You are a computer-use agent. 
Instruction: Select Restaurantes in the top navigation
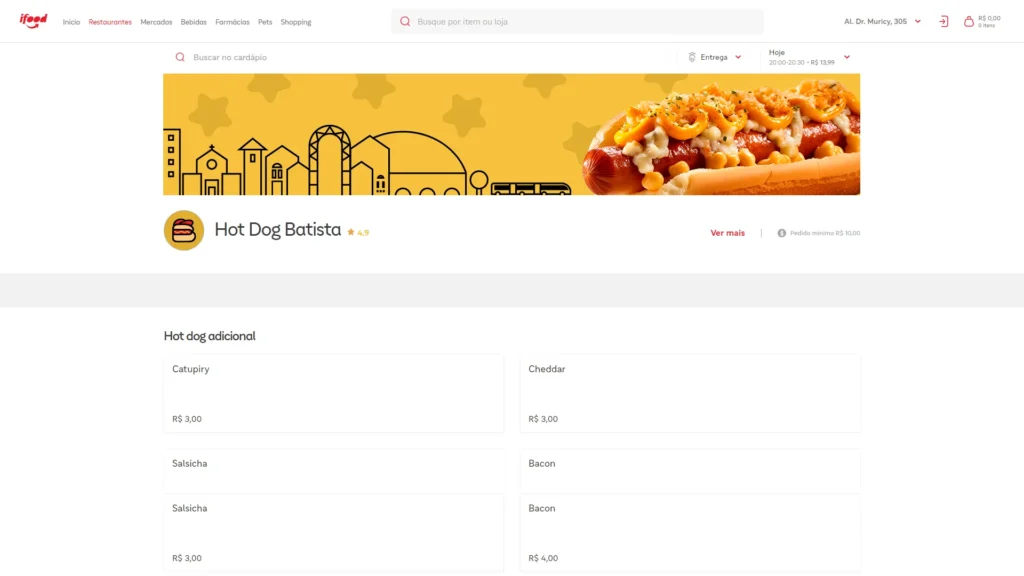(110, 22)
